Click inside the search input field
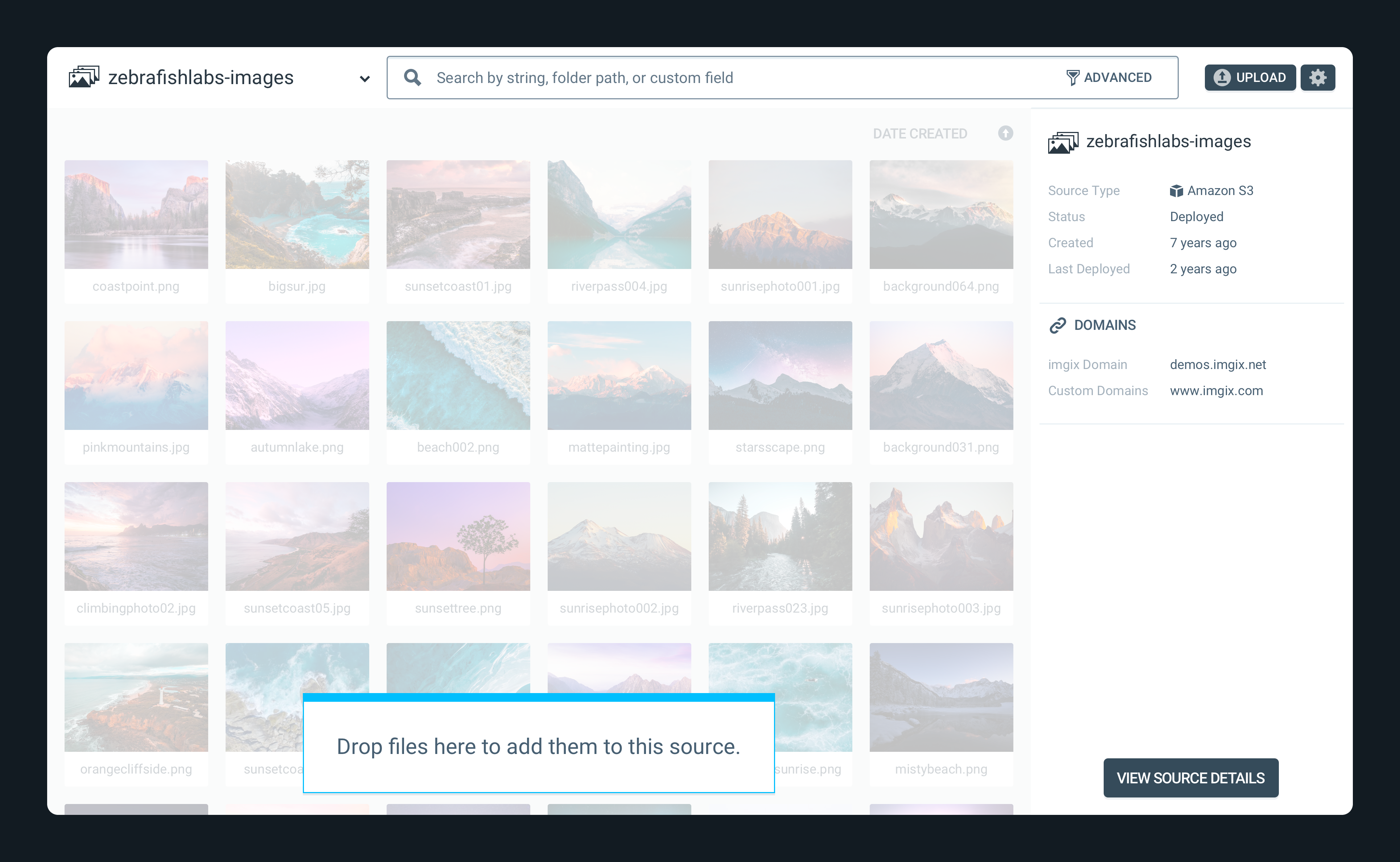The image size is (1400, 862). point(684,78)
